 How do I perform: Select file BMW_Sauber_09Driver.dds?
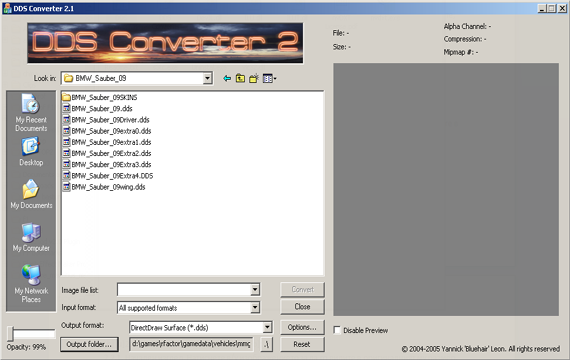tap(106, 120)
